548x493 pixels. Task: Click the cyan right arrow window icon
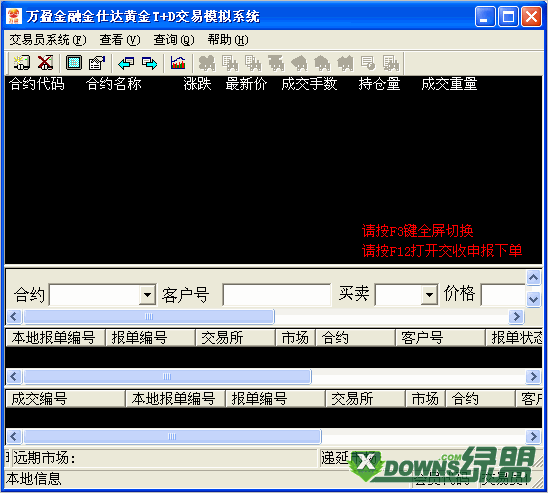(x=150, y=63)
